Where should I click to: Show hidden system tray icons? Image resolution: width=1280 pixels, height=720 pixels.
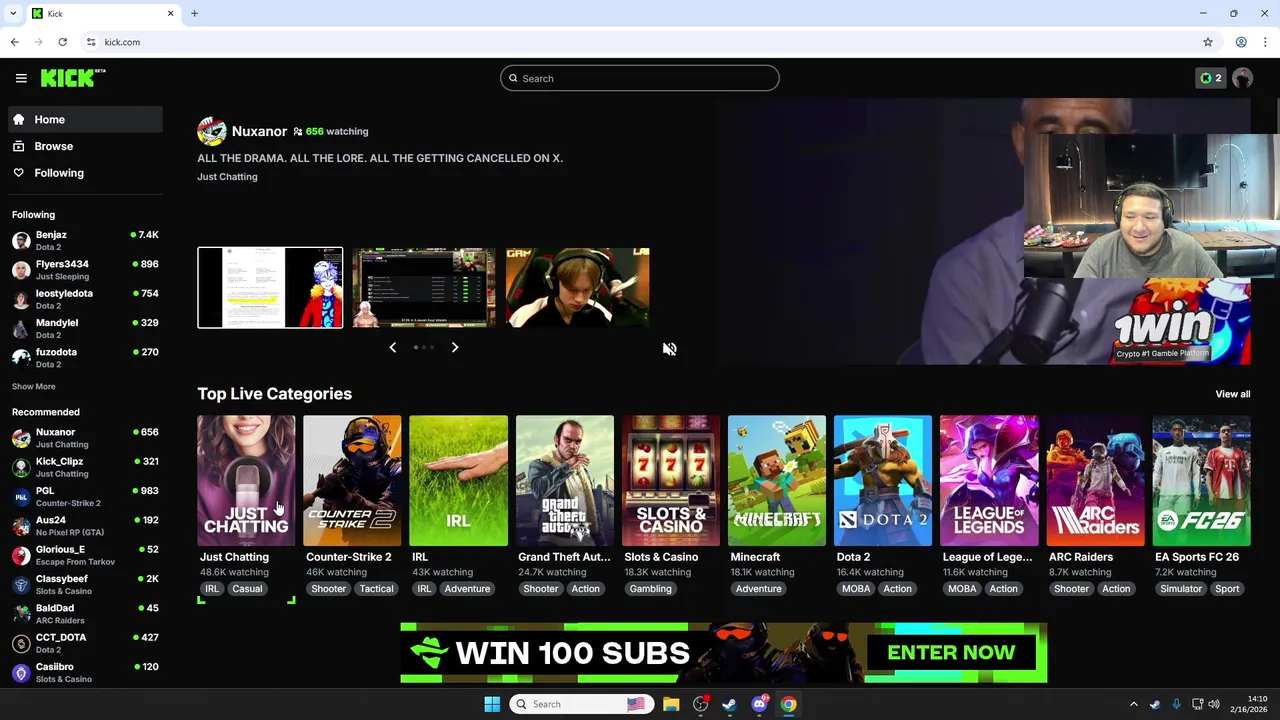pyautogui.click(x=1133, y=704)
